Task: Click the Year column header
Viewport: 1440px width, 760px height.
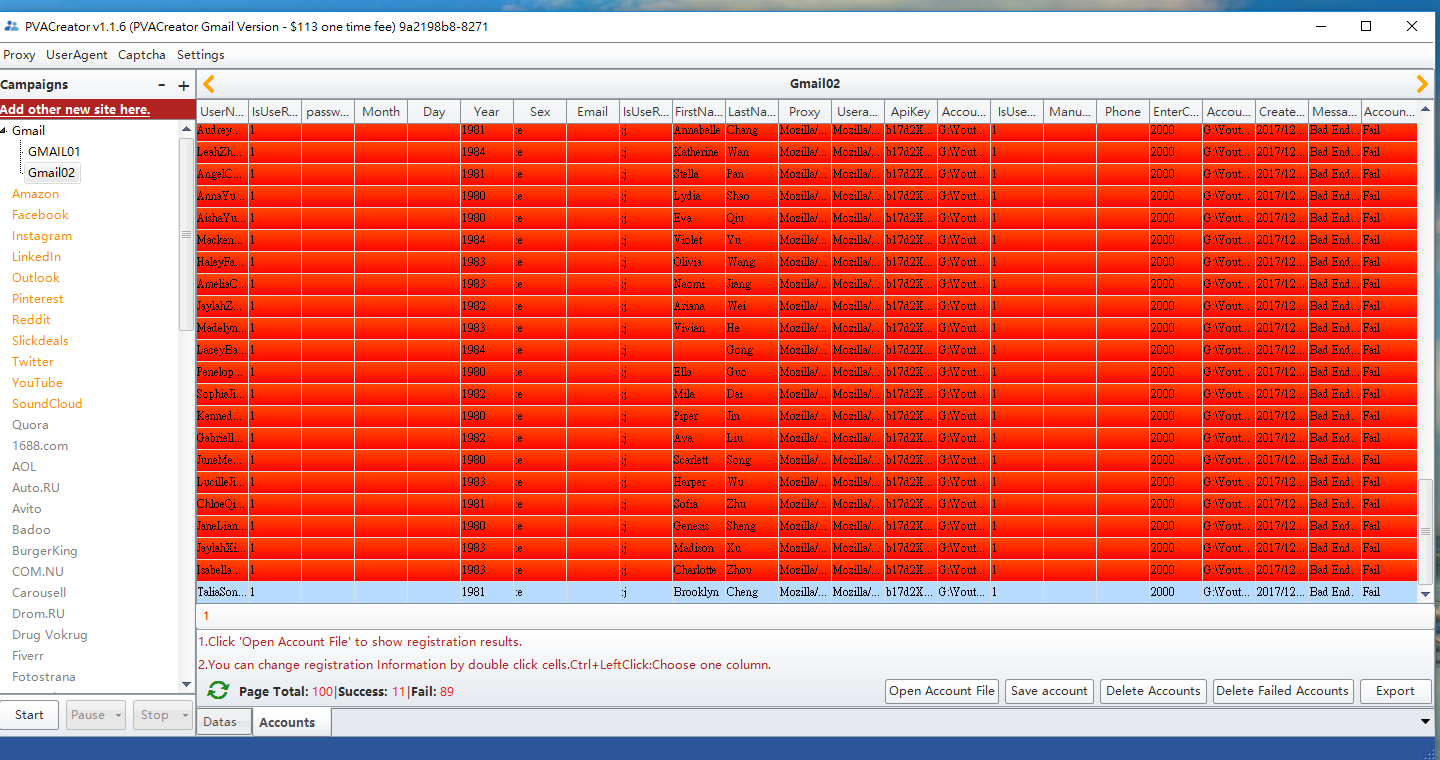Action: pos(487,112)
